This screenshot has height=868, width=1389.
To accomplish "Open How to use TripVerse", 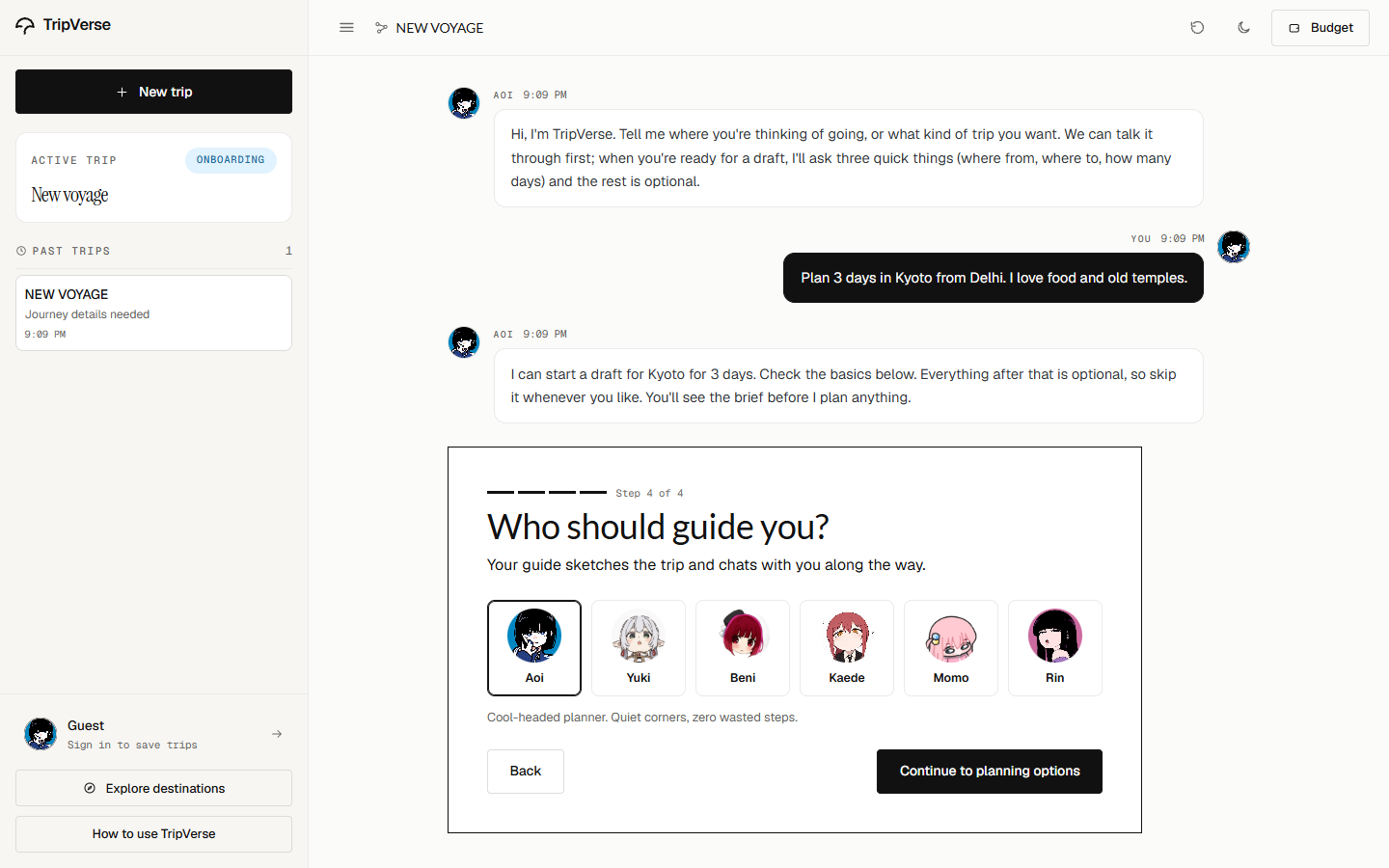I will [153, 834].
